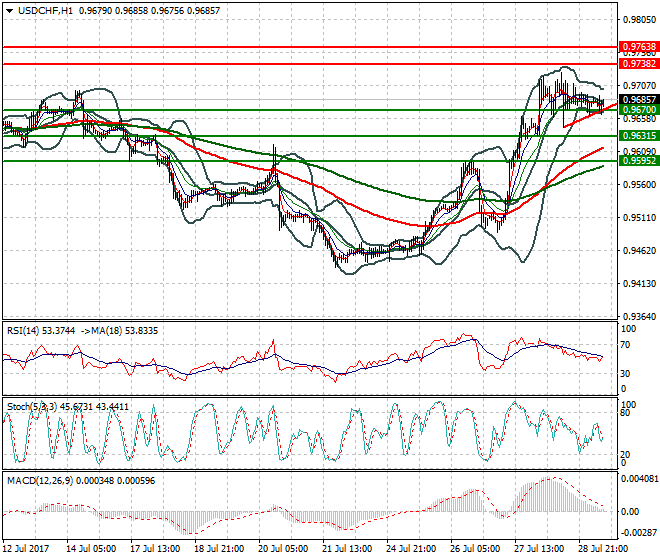The image size is (660, 560).
Task: Click the MACD(12,26,9) indicator label
Action: tap(40, 480)
